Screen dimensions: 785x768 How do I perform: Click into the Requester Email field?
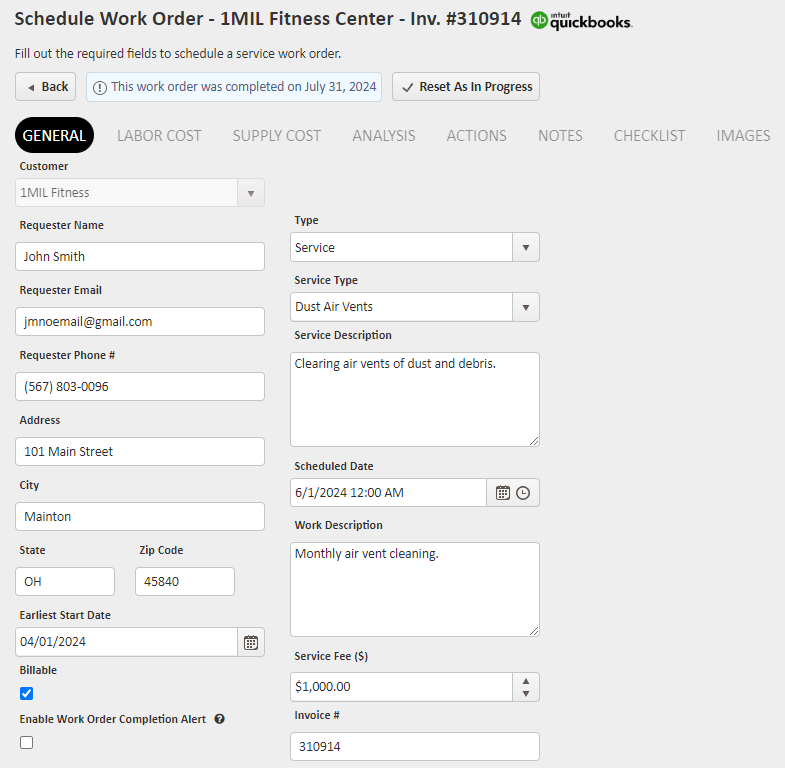[140, 322]
